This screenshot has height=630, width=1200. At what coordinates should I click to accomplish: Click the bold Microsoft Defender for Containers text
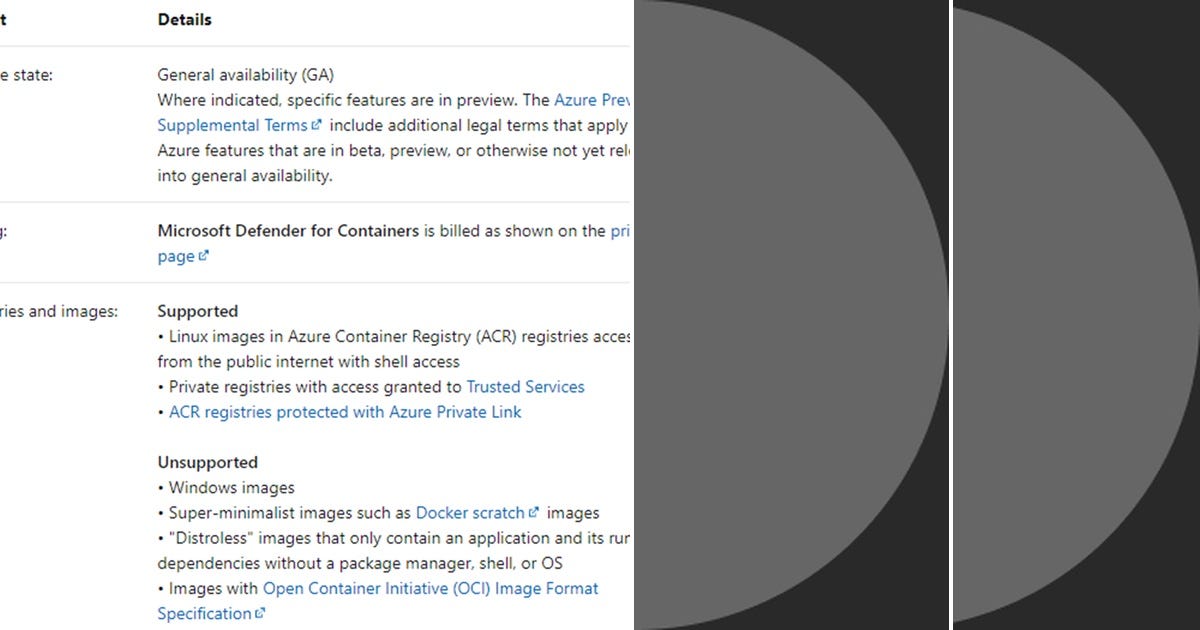(287, 230)
